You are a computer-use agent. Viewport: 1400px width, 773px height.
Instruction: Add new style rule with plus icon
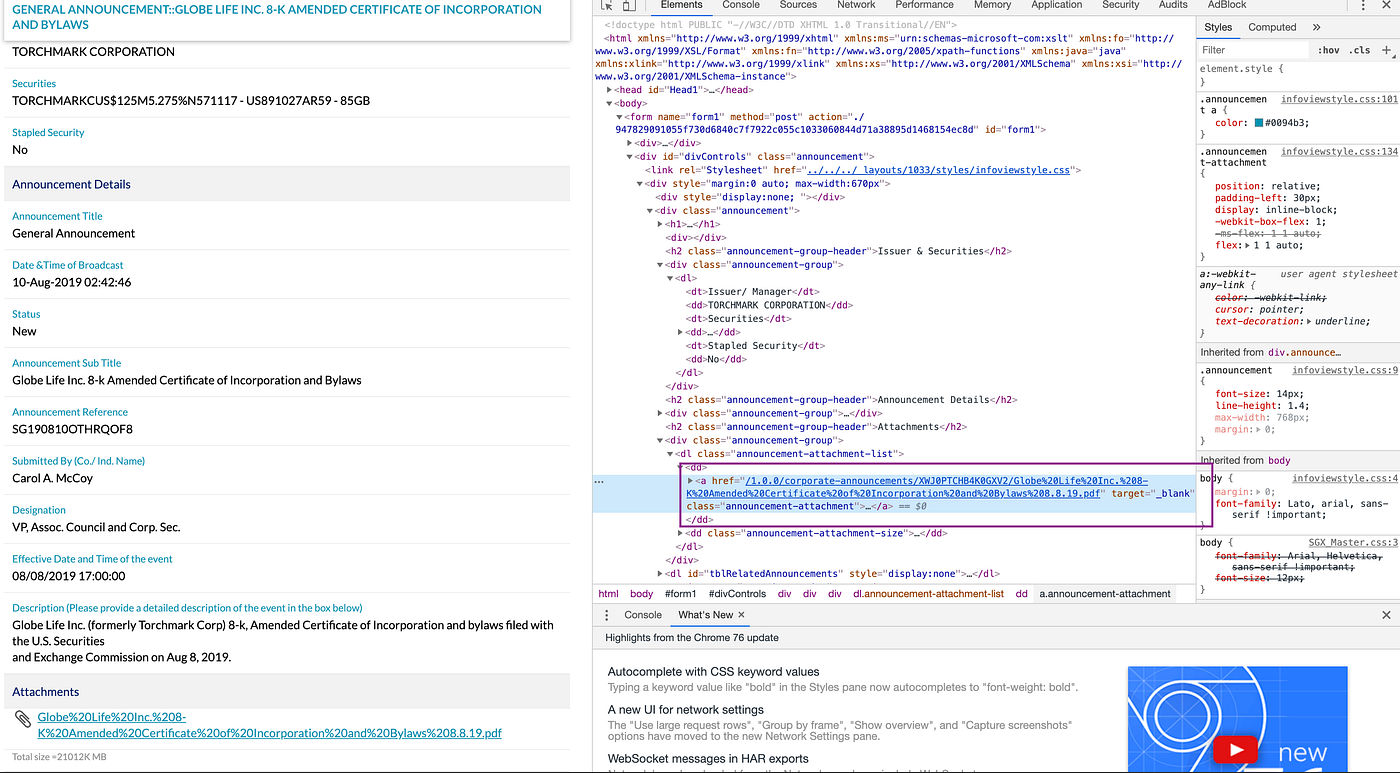point(1386,49)
